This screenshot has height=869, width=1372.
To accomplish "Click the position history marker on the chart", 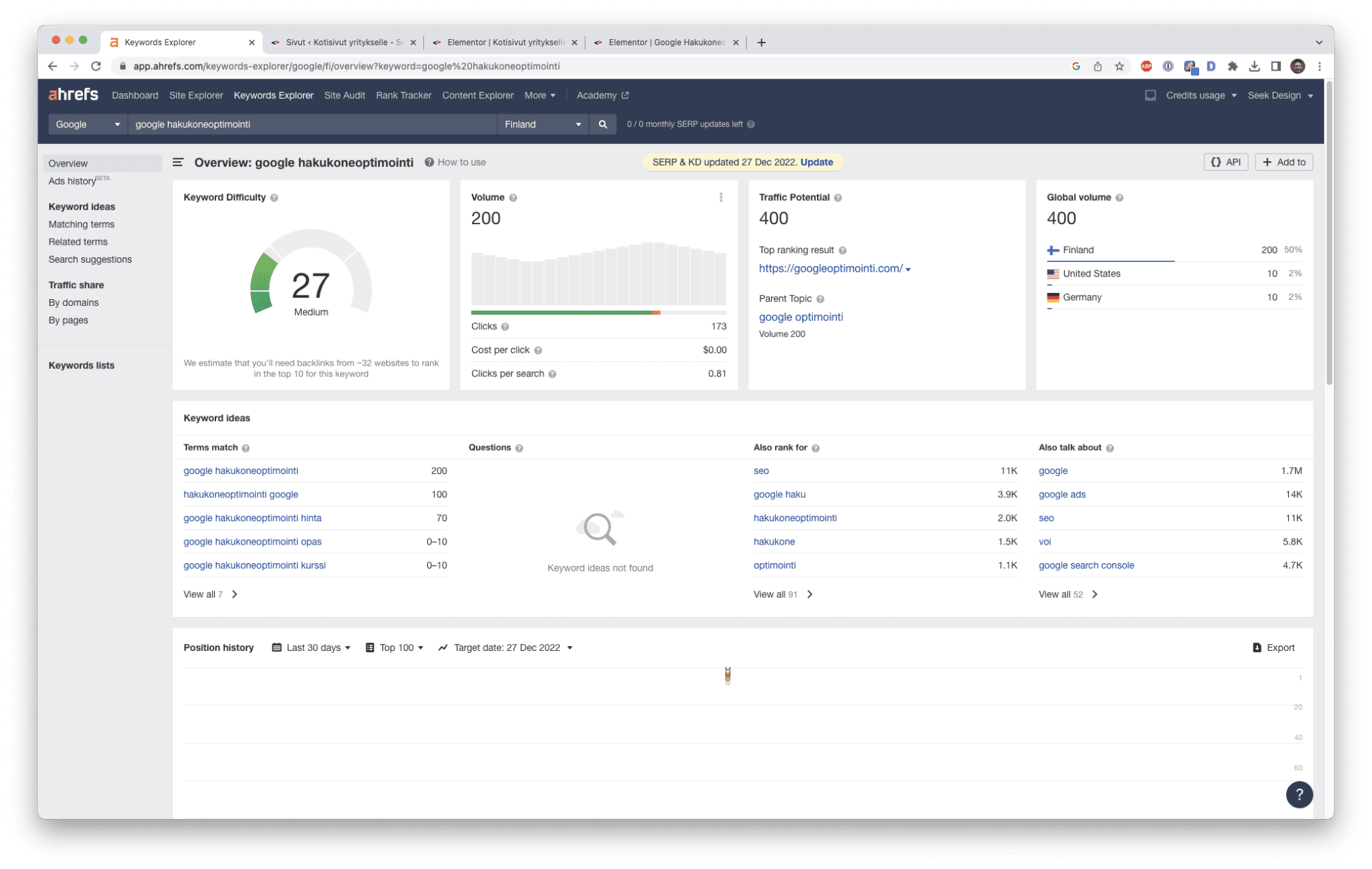I will click(x=727, y=676).
